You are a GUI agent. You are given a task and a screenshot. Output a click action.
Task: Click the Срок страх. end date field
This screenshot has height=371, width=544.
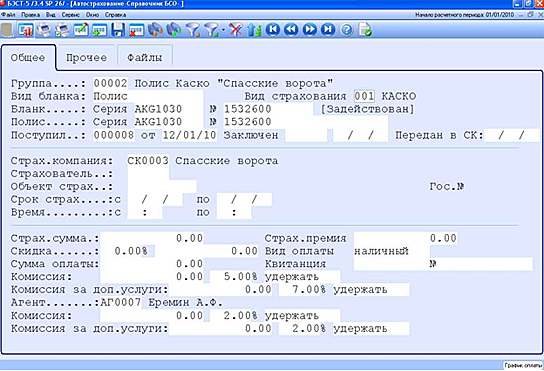(244, 200)
